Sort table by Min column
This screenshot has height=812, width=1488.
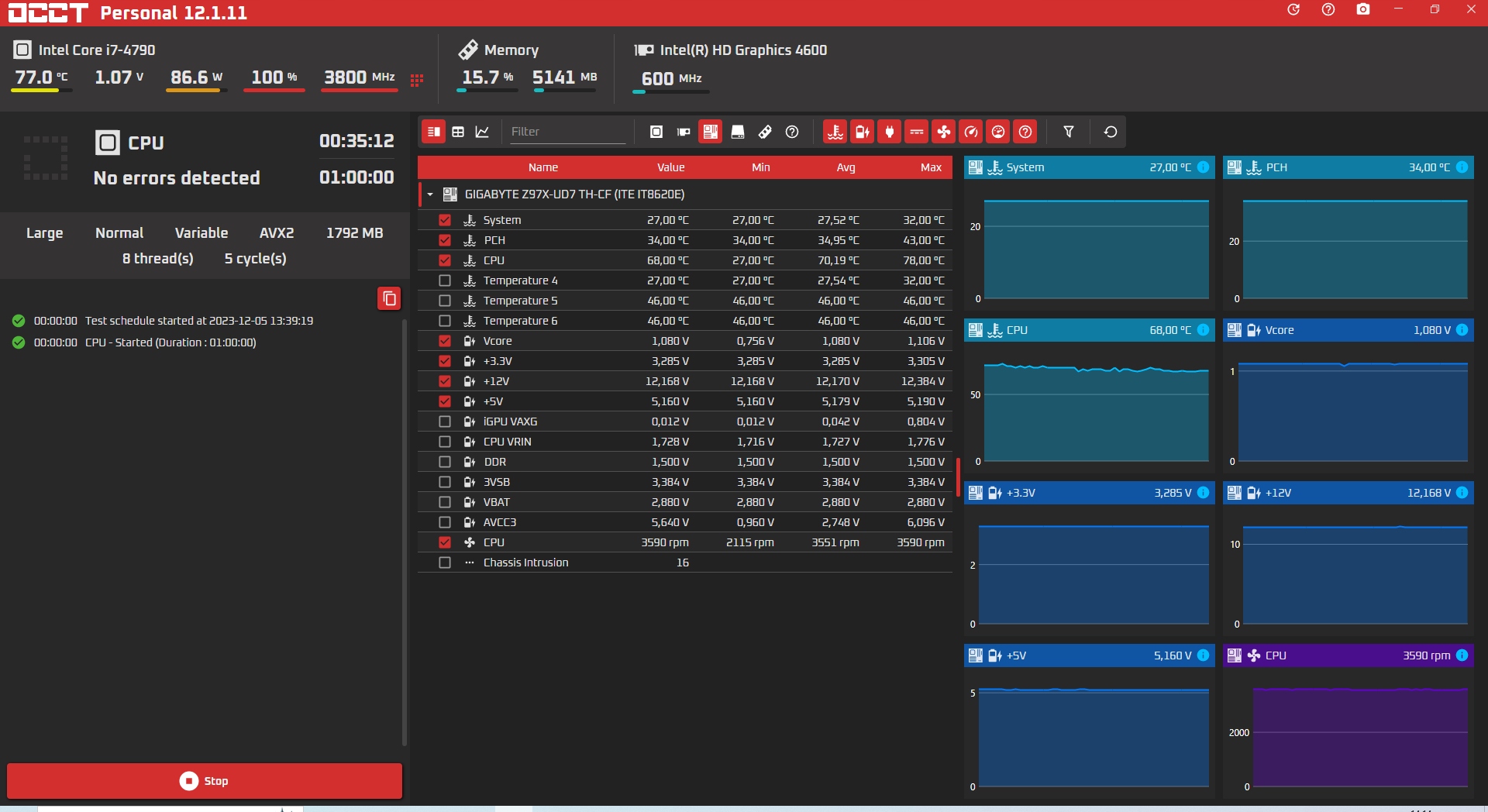tap(760, 167)
